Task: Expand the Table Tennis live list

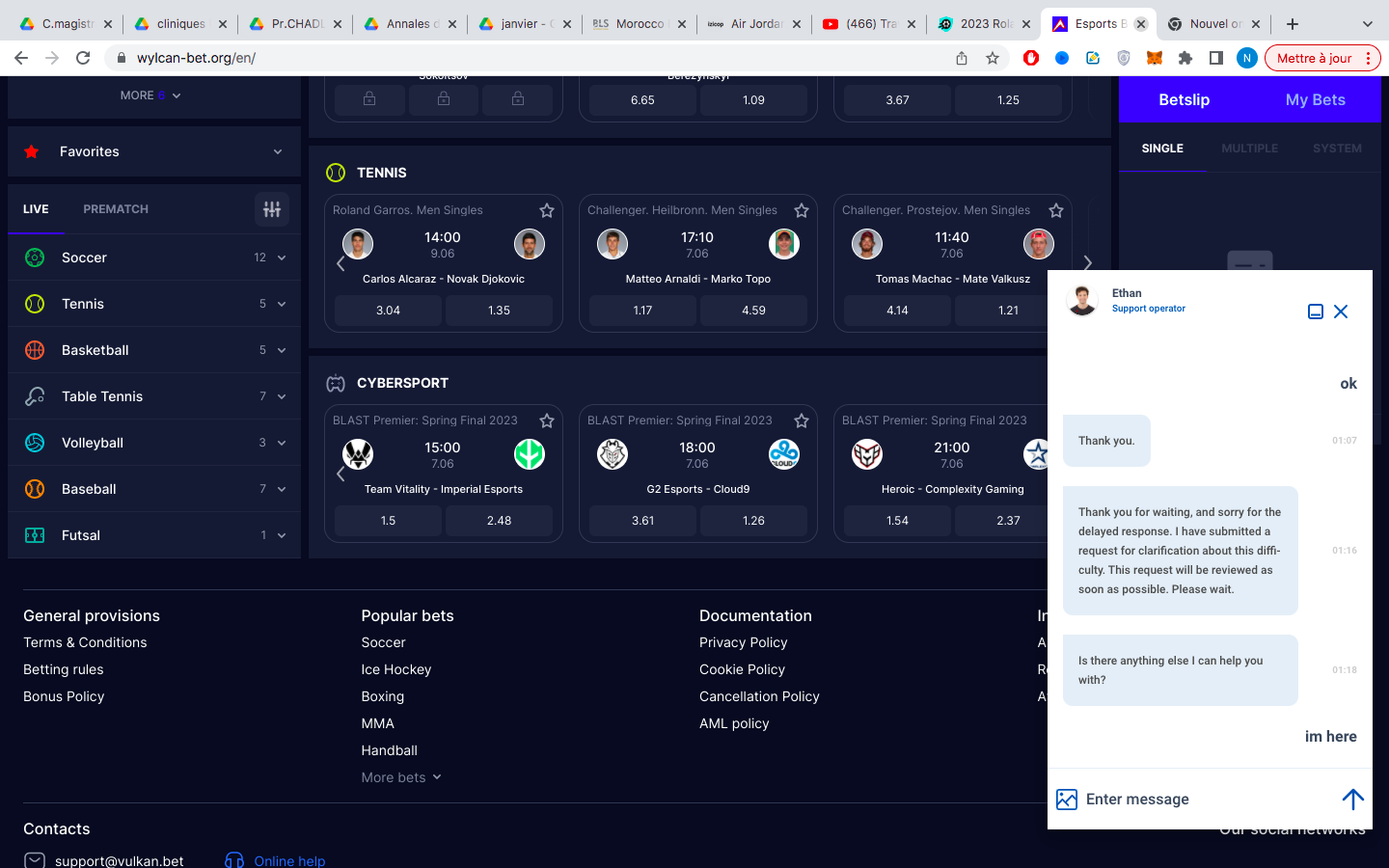Action: point(282,396)
